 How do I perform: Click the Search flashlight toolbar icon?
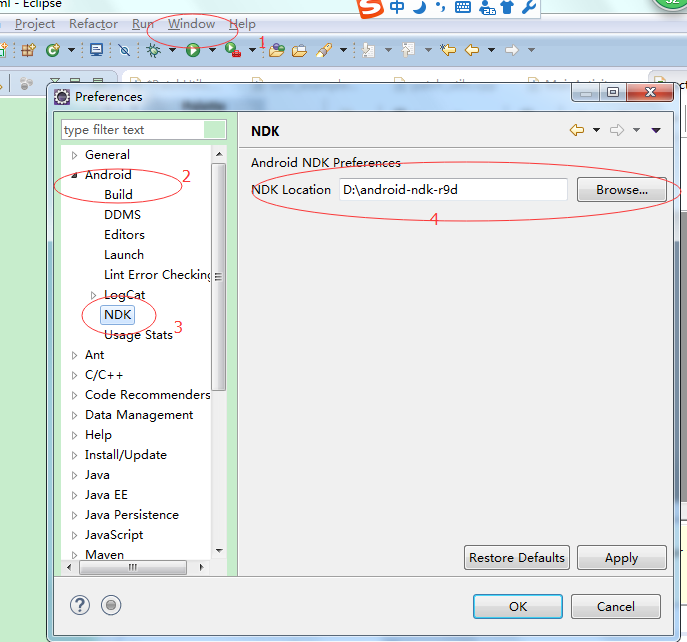coord(324,50)
